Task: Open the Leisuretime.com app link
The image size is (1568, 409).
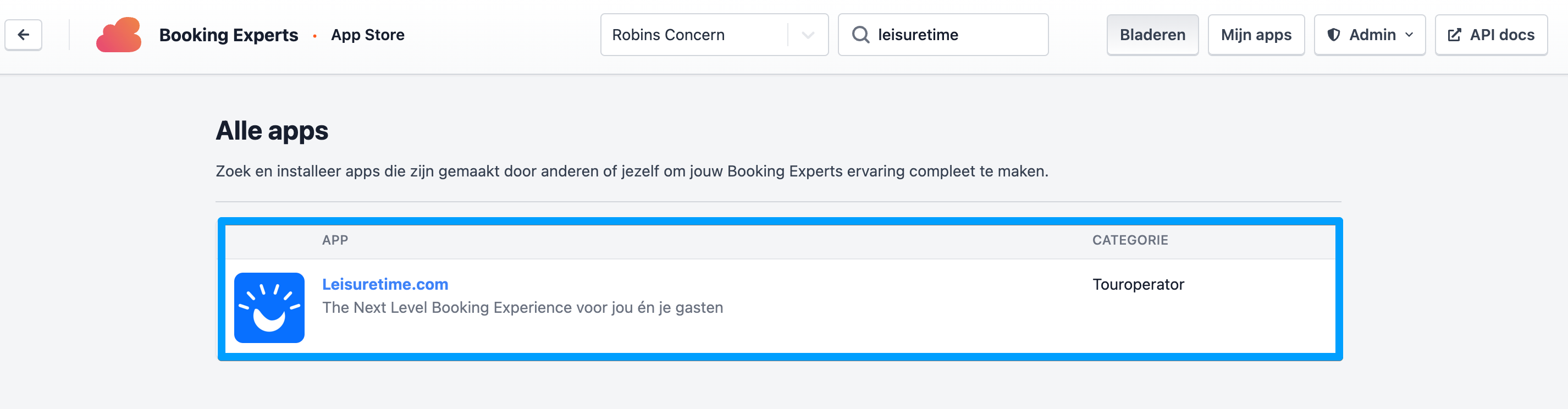Action: [x=385, y=284]
